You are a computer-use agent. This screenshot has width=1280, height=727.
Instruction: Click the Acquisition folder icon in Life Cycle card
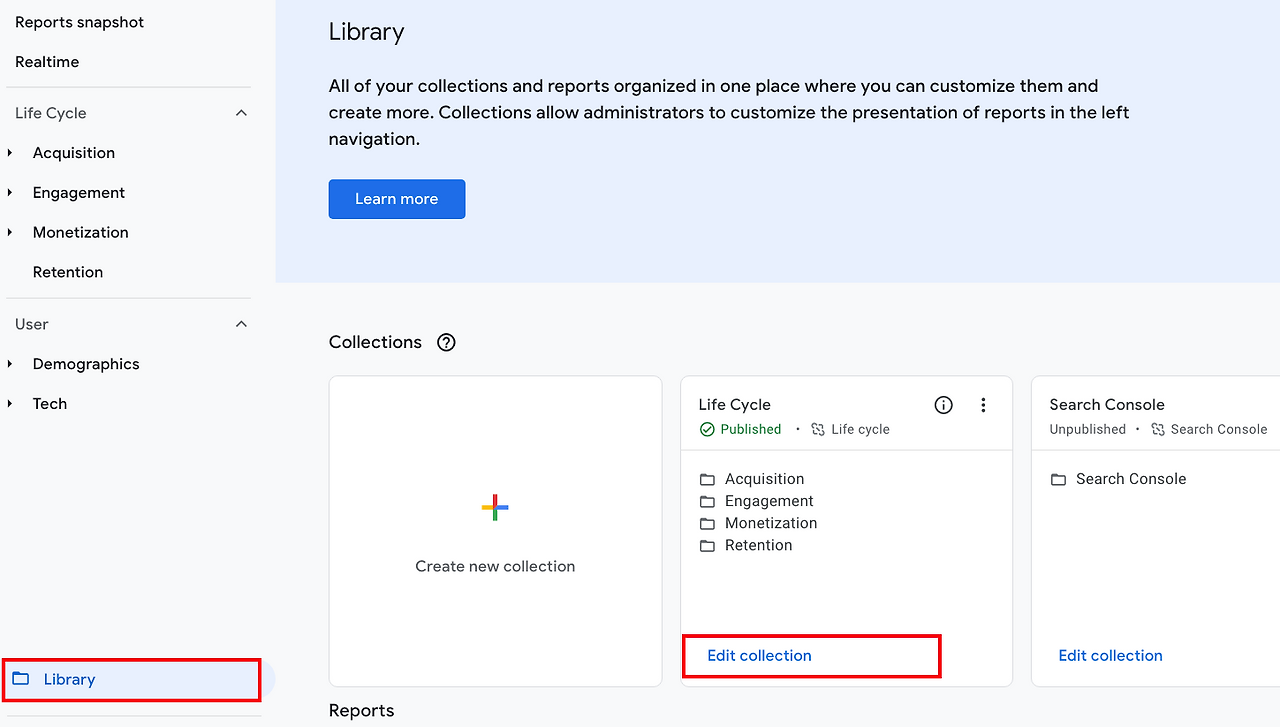[708, 479]
